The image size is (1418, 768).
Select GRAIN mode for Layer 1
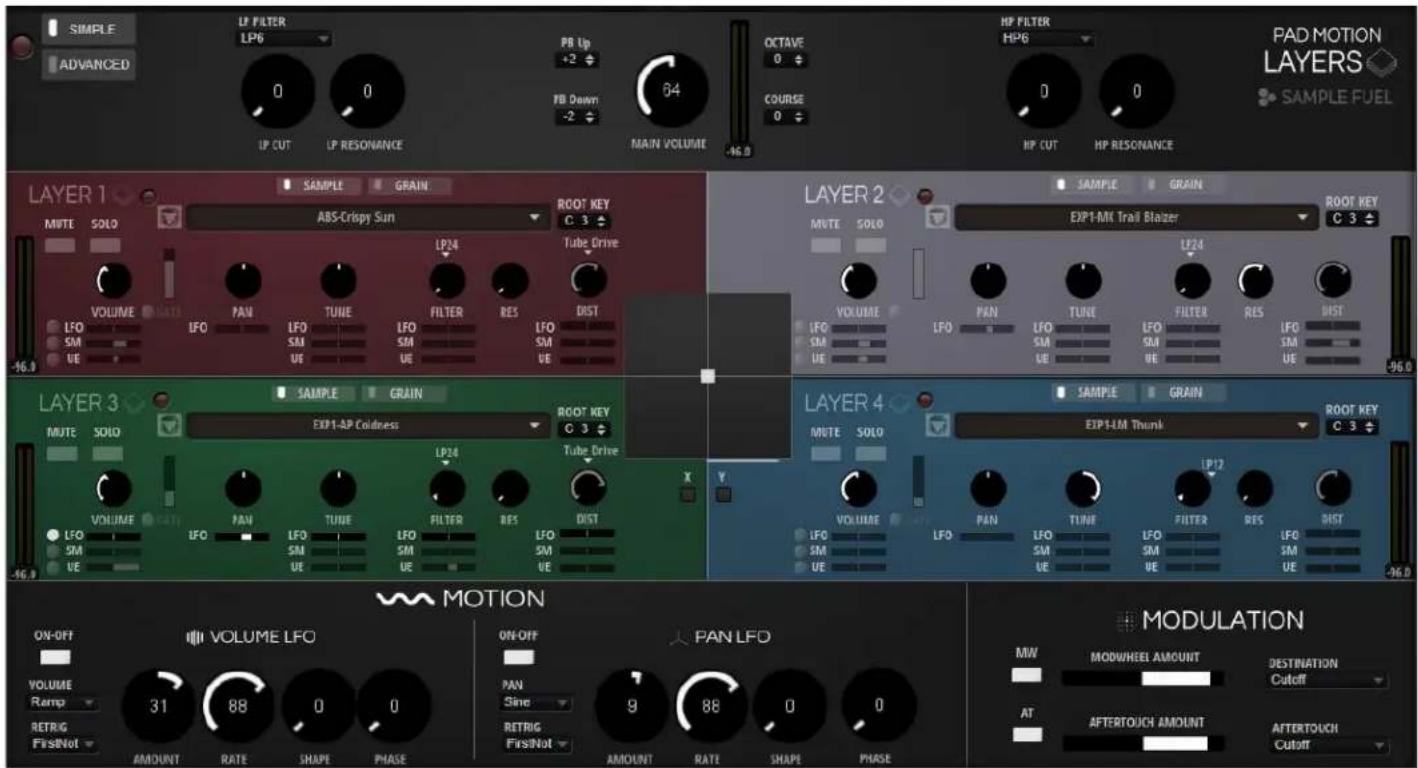pos(410,186)
